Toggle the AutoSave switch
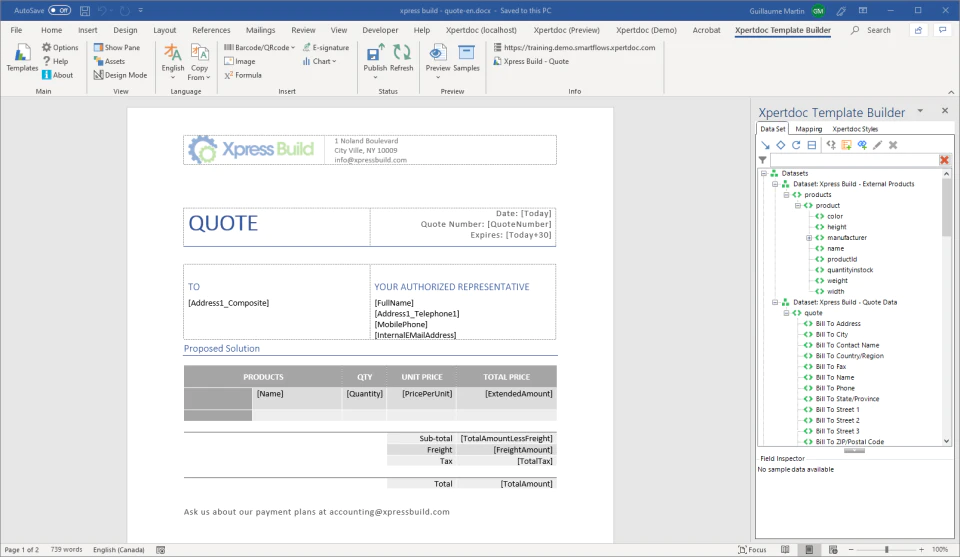Screen dimensions: 960x557 click(x=59, y=10)
